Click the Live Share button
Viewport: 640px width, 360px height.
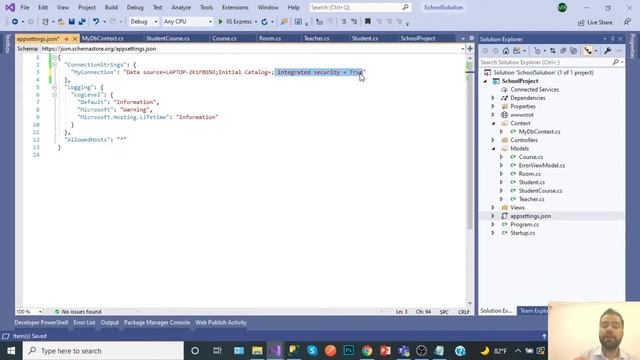click(596, 22)
